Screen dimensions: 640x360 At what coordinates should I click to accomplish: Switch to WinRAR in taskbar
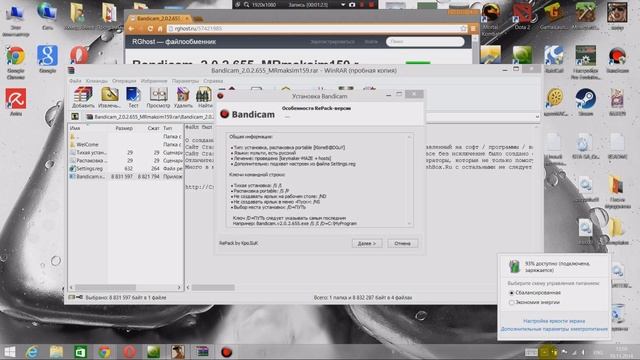click(x=202, y=352)
